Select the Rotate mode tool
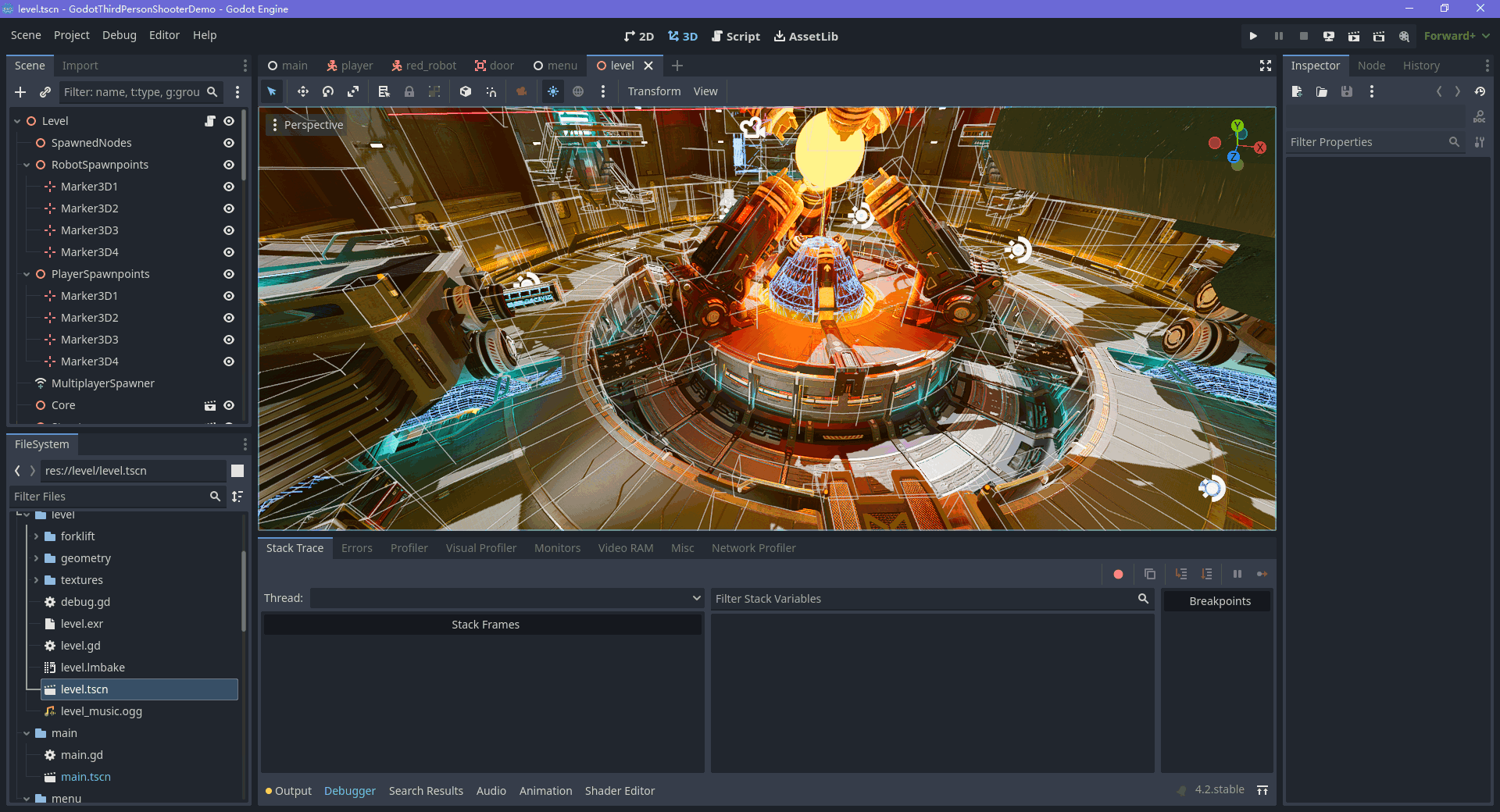The height and width of the screenshot is (812, 1500). point(328,91)
